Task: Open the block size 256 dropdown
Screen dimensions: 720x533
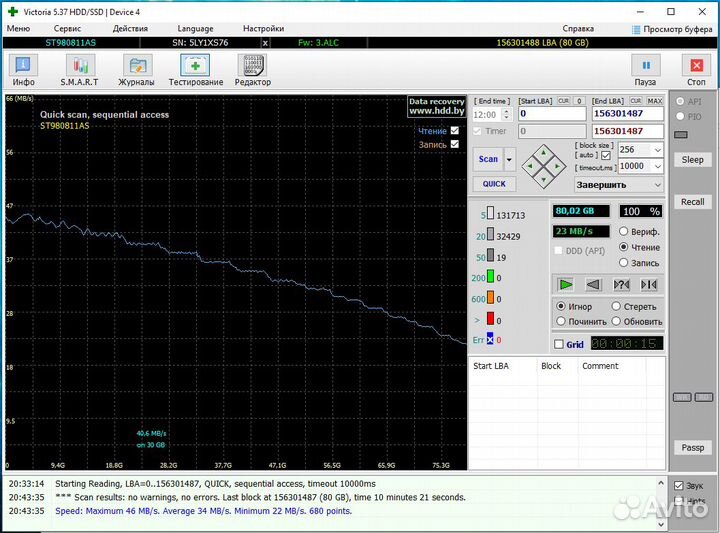Action: 658,150
